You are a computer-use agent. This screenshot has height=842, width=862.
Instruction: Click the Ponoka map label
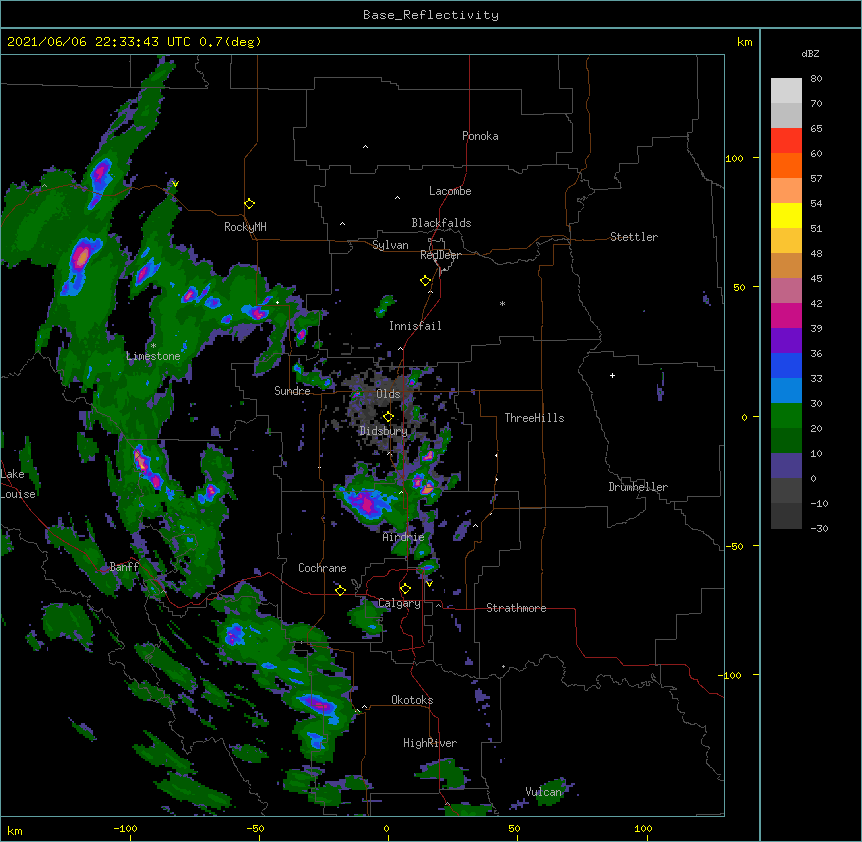(x=480, y=136)
